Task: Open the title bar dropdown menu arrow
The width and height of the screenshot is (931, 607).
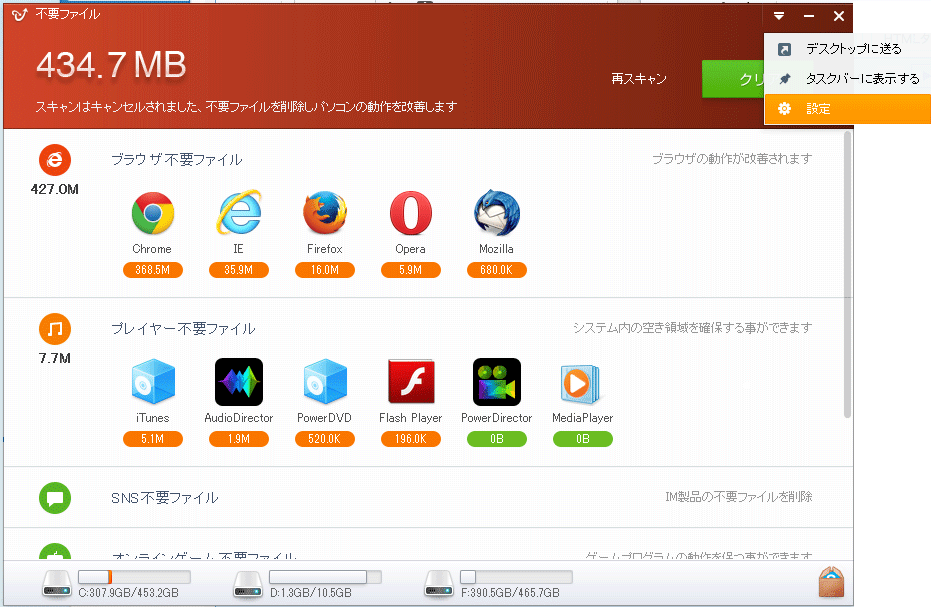Action: pos(779,16)
